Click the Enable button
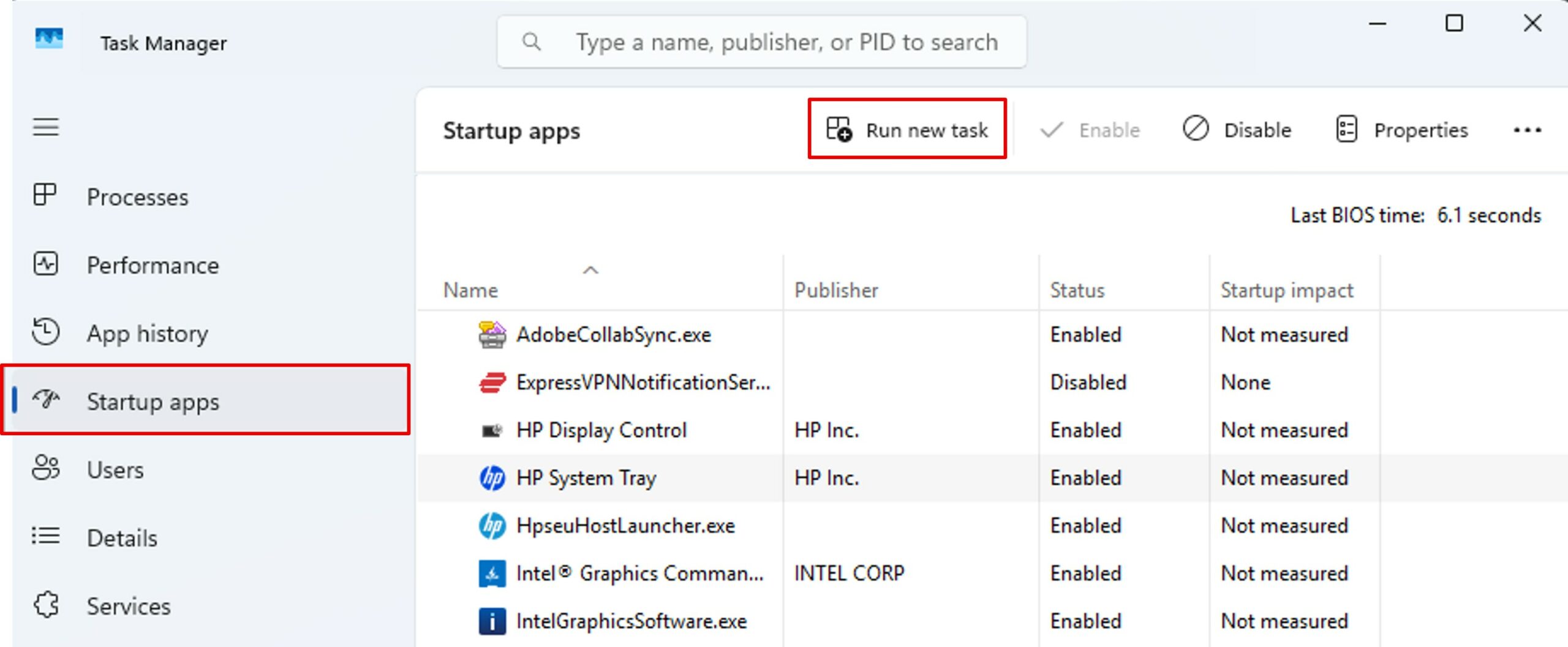 (1090, 130)
